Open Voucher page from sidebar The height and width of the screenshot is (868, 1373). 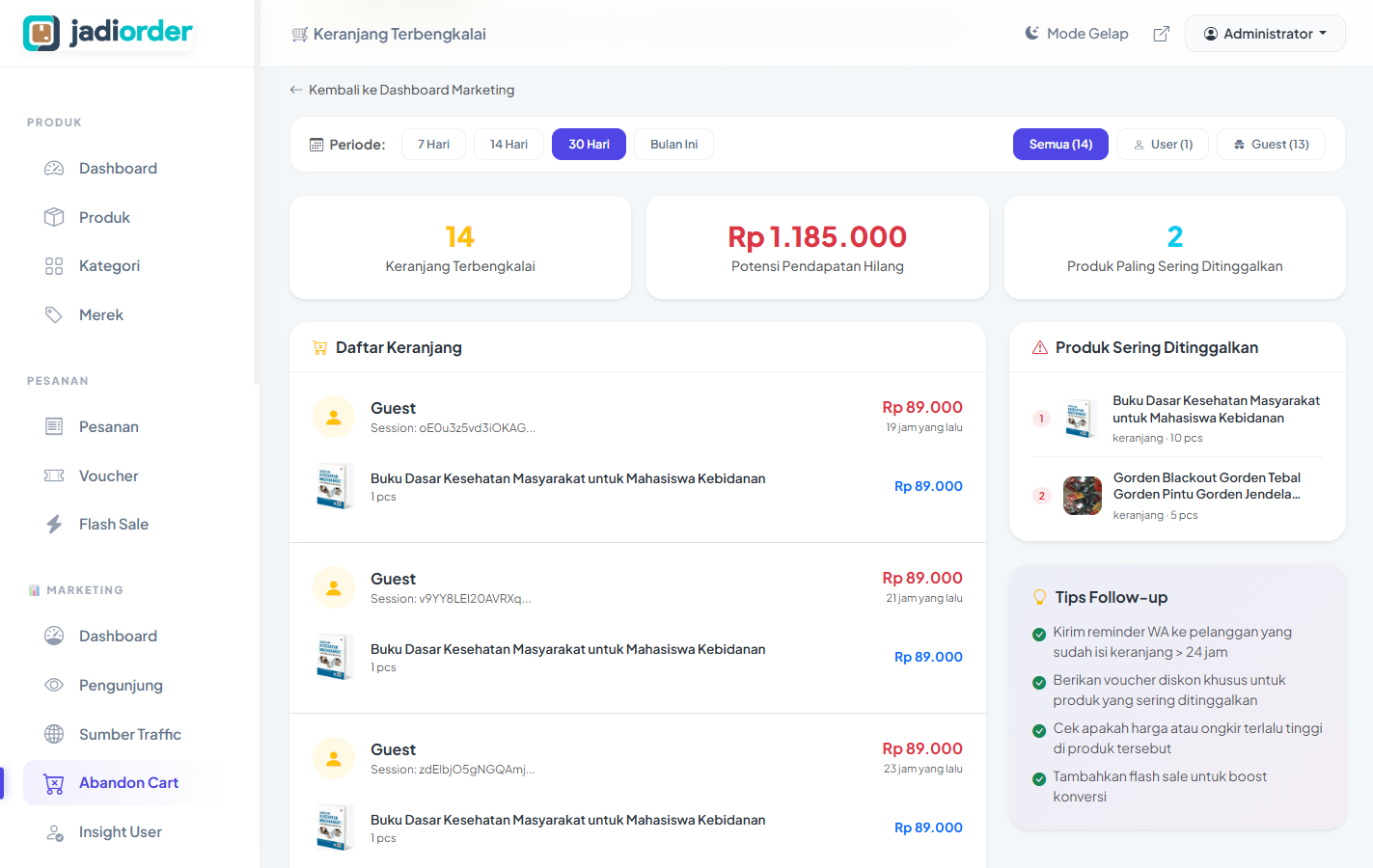click(108, 475)
